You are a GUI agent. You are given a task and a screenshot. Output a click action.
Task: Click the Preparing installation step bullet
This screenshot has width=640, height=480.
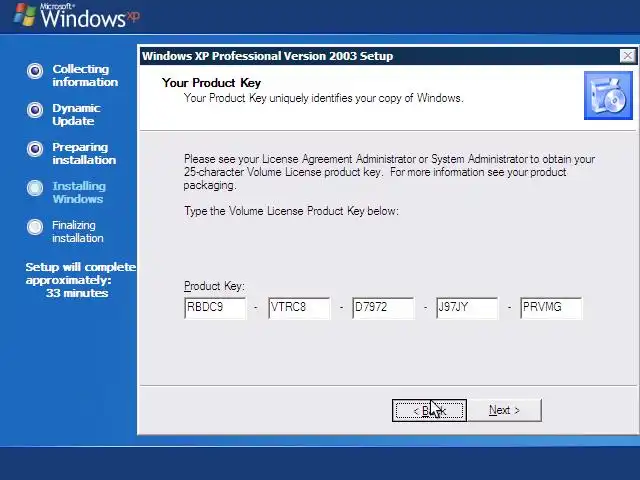[35, 149]
